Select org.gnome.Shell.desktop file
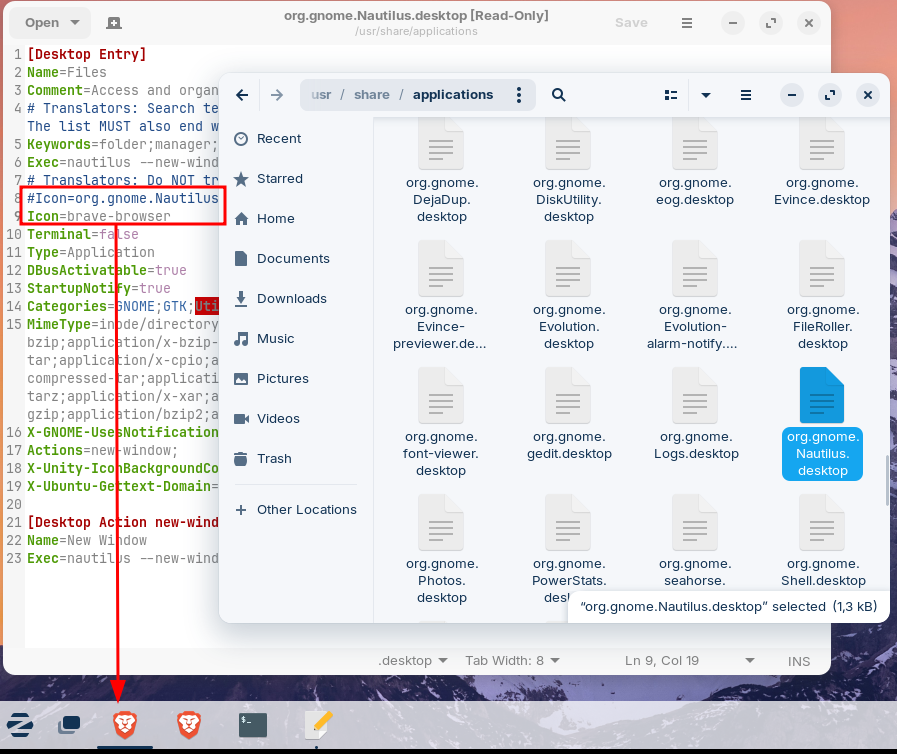Viewport: 897px width, 754px height. [822, 542]
